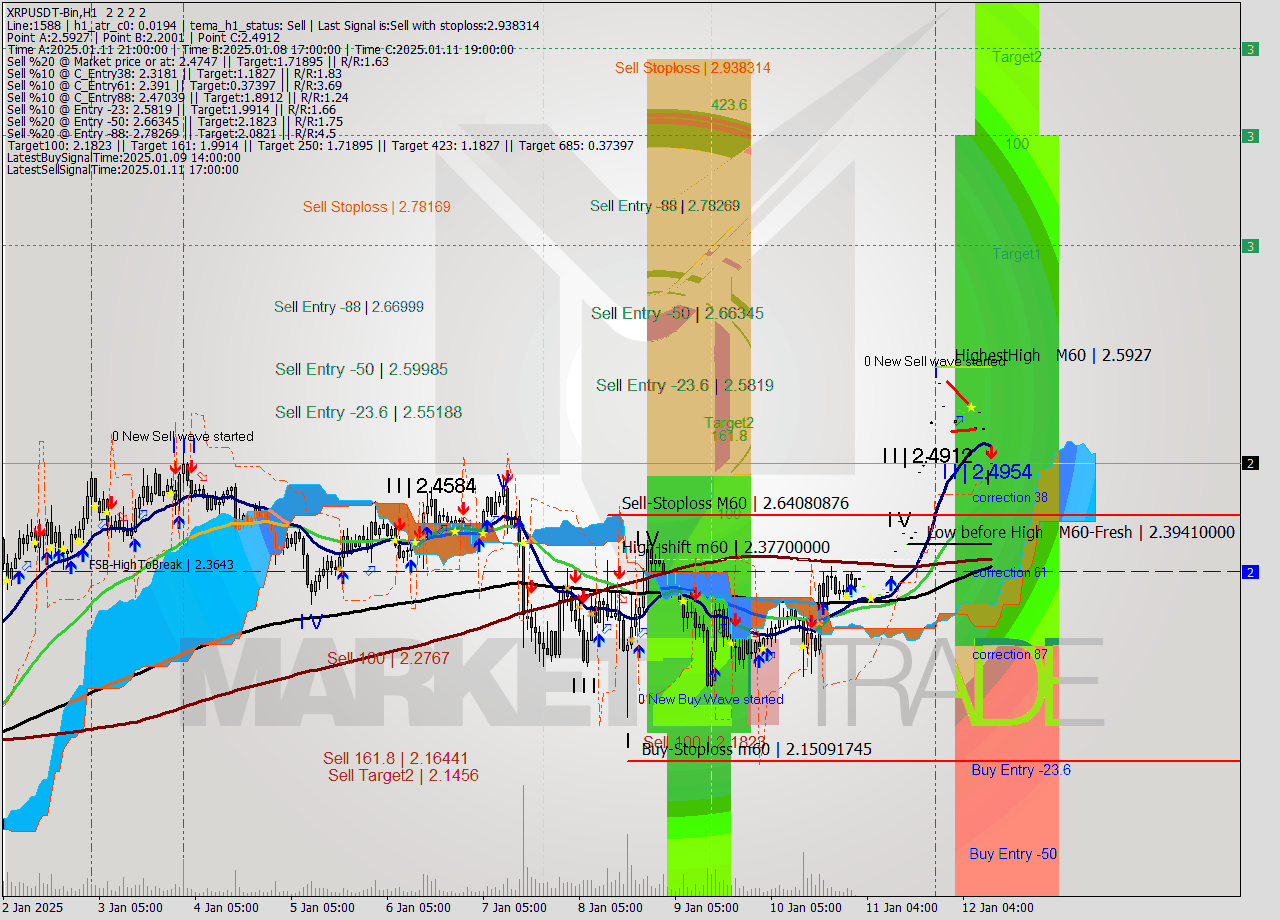Click the 'Sell %20 @ Entry -50: 2.66345' line
1280x920 pixels.
175,121
